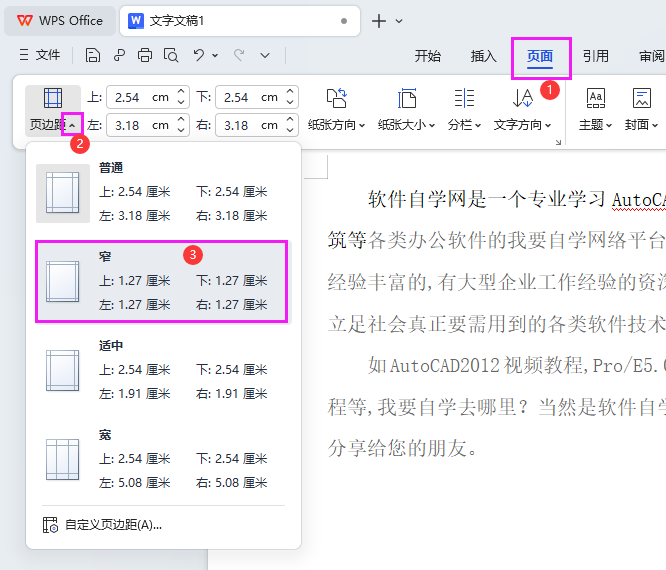Expand the quick access toolbar customization chevron
The width and height of the screenshot is (666, 570).
click(265, 55)
